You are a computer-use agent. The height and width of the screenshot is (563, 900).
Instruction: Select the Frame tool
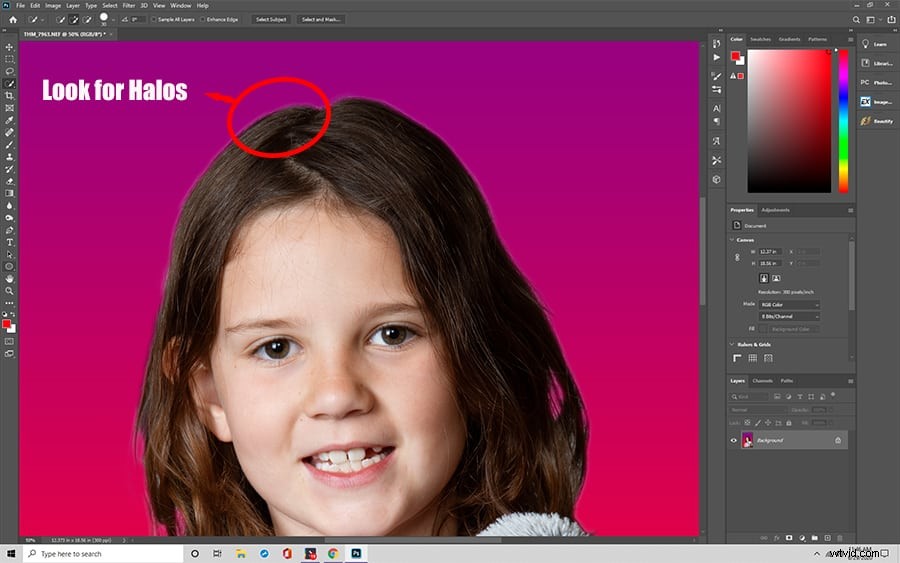(9, 108)
